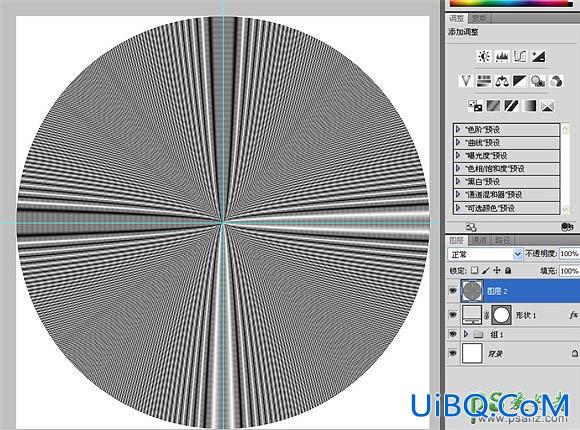Select layer named 形状 1
580x430 pixels.
[x=526, y=315]
